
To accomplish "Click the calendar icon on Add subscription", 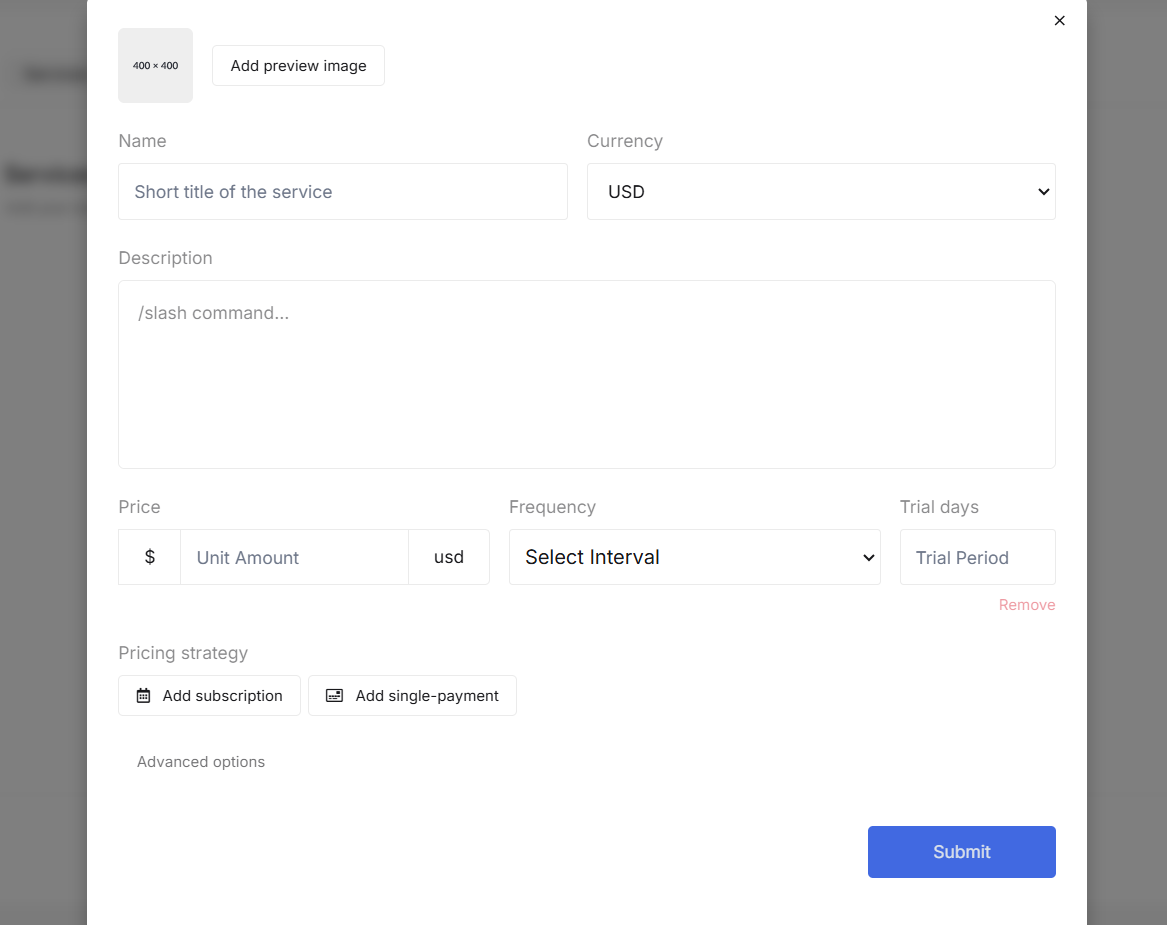I will coord(144,696).
